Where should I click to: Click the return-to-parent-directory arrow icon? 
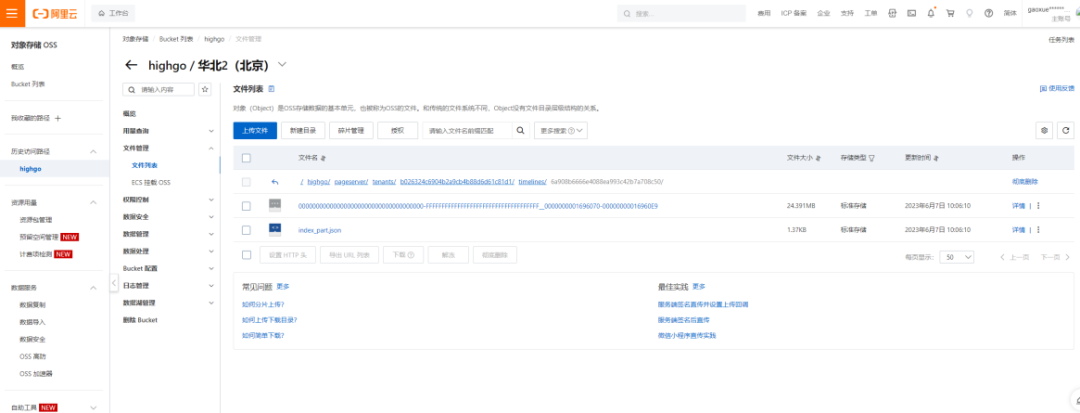[275, 182]
